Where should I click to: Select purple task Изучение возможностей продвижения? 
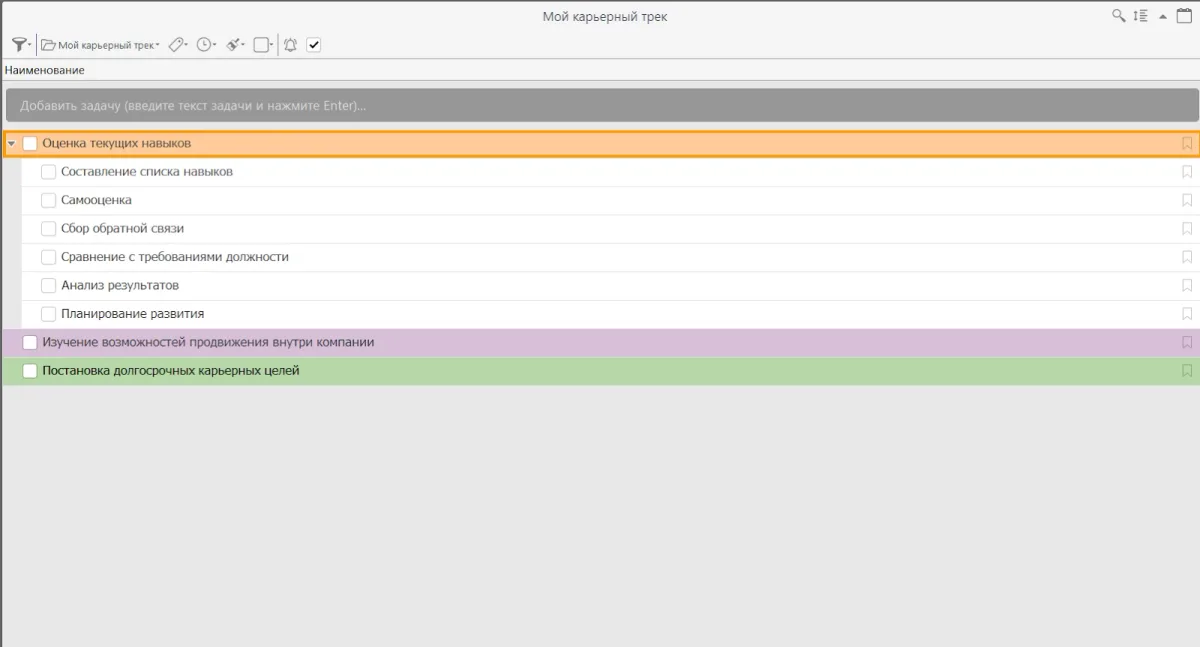[x=208, y=343]
